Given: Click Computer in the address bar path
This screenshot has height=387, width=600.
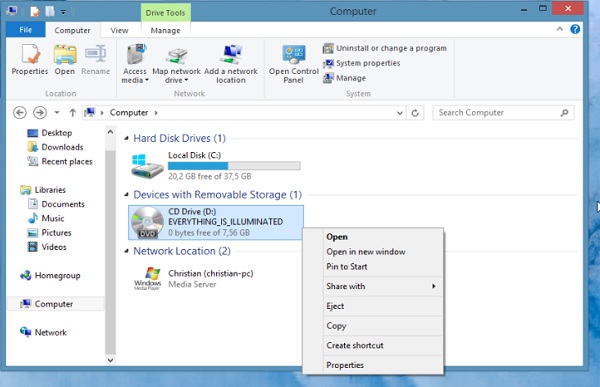Looking at the screenshot, I should [129, 113].
